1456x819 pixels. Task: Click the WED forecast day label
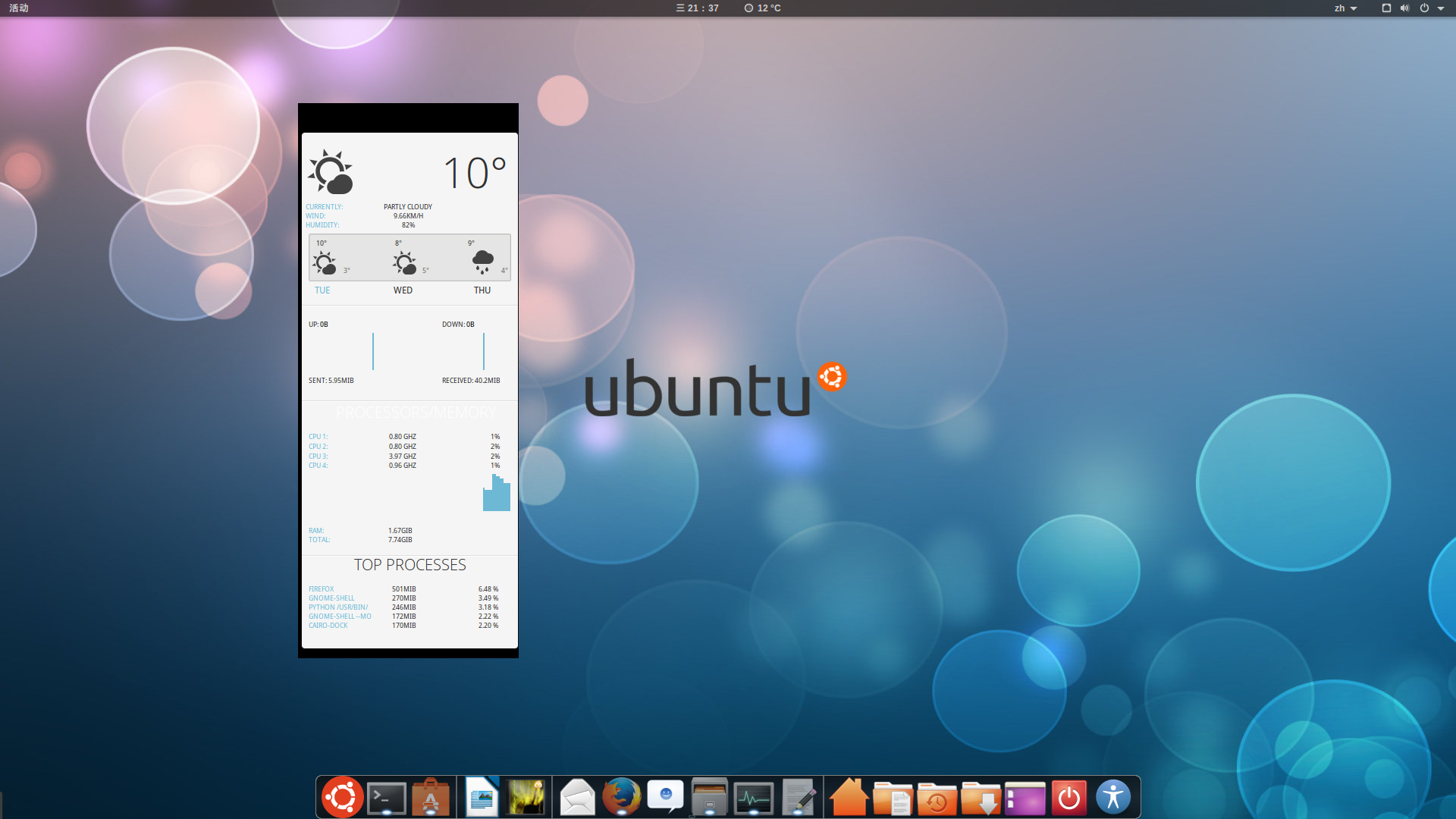point(403,290)
